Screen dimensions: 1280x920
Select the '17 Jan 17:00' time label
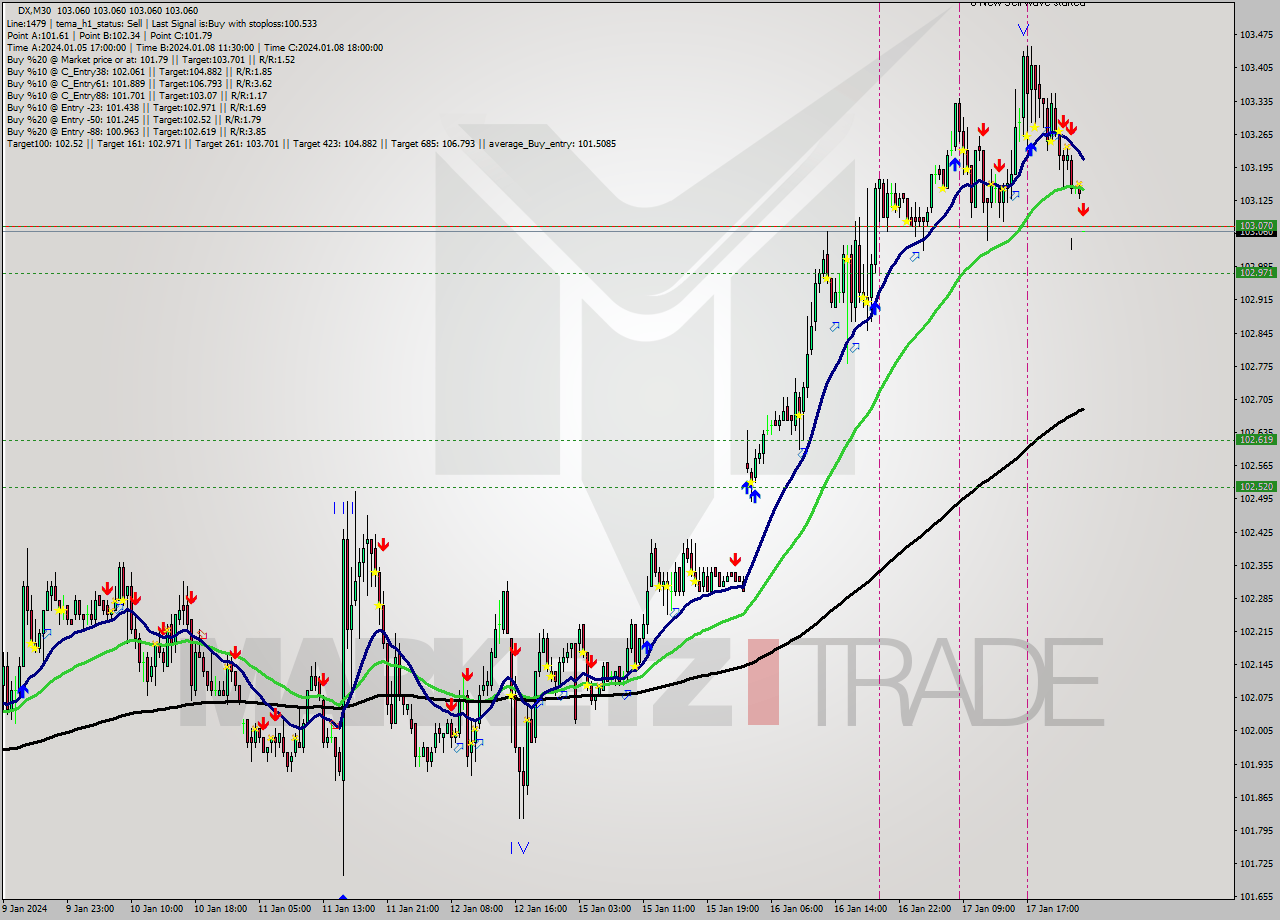click(x=1052, y=909)
